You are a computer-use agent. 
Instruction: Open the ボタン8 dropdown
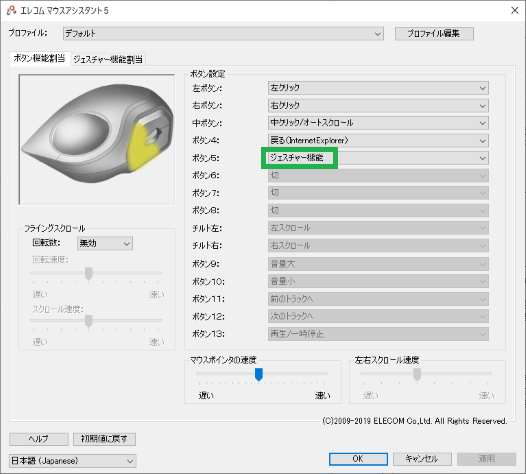click(x=378, y=211)
